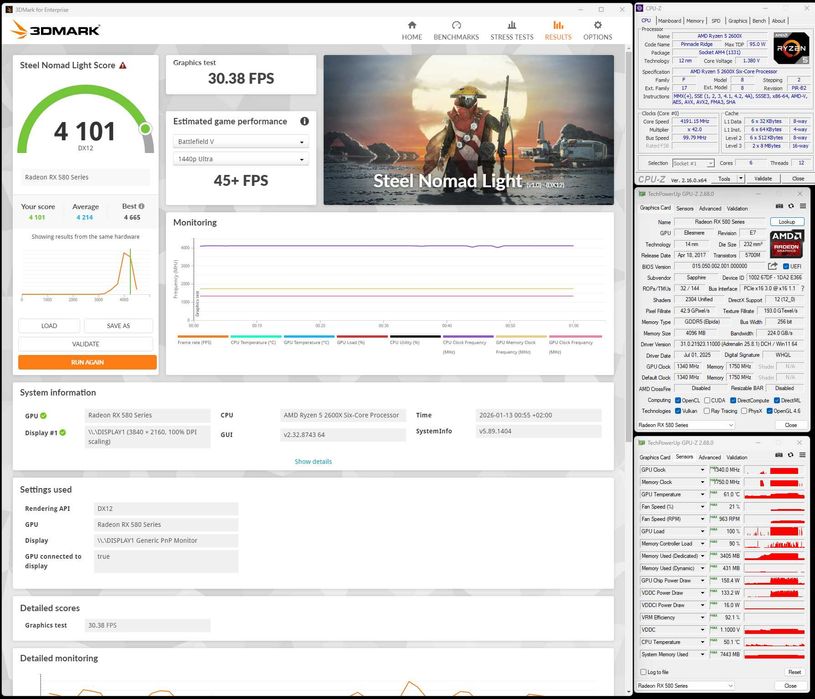Click green check icon beside Display #1

pos(62,432)
